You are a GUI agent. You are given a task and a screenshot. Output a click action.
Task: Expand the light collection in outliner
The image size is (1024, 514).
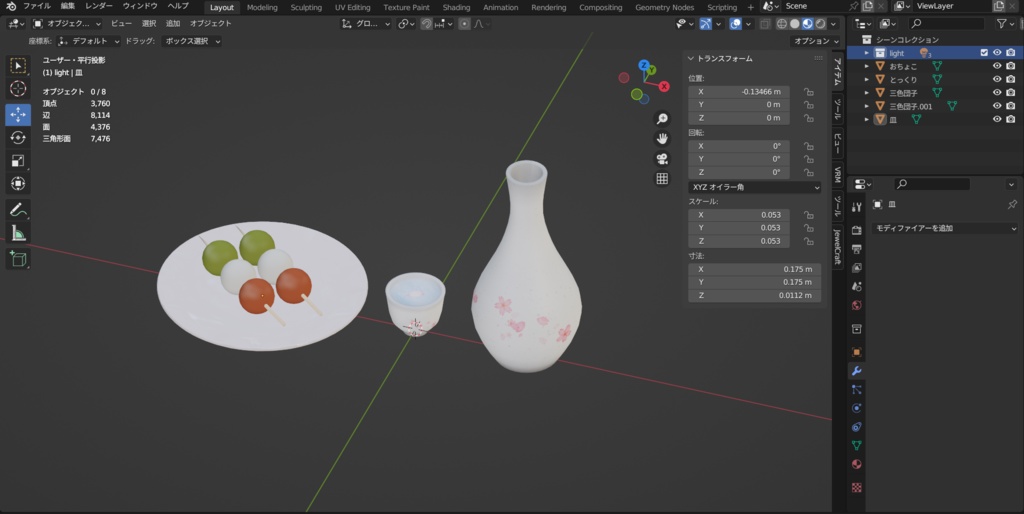[x=867, y=53]
